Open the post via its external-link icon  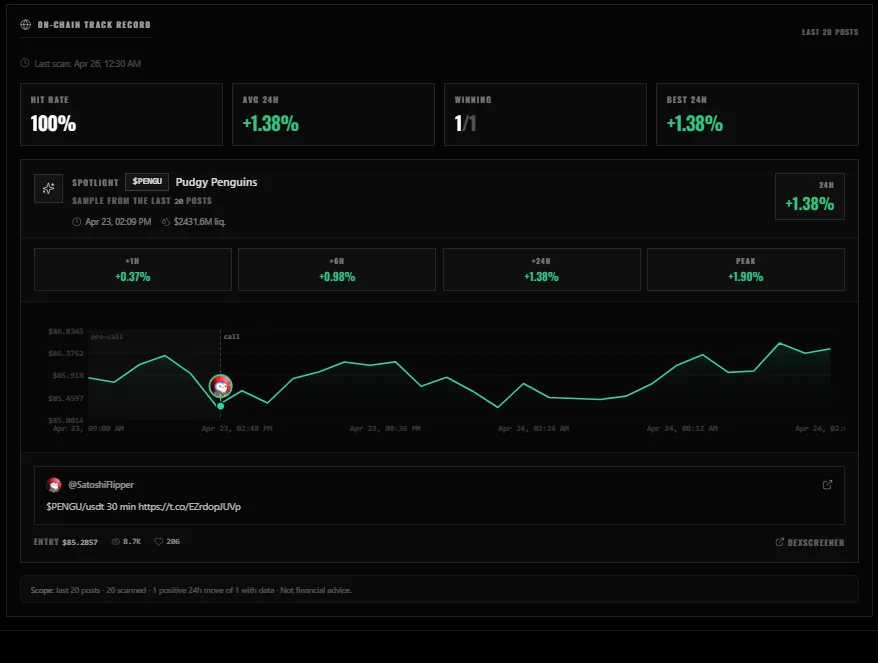pos(827,485)
